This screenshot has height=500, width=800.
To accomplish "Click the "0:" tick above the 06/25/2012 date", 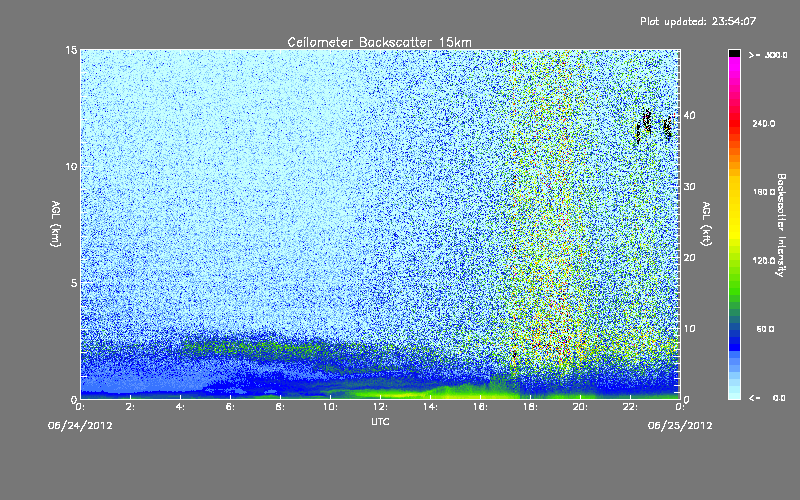I will pos(680,407).
